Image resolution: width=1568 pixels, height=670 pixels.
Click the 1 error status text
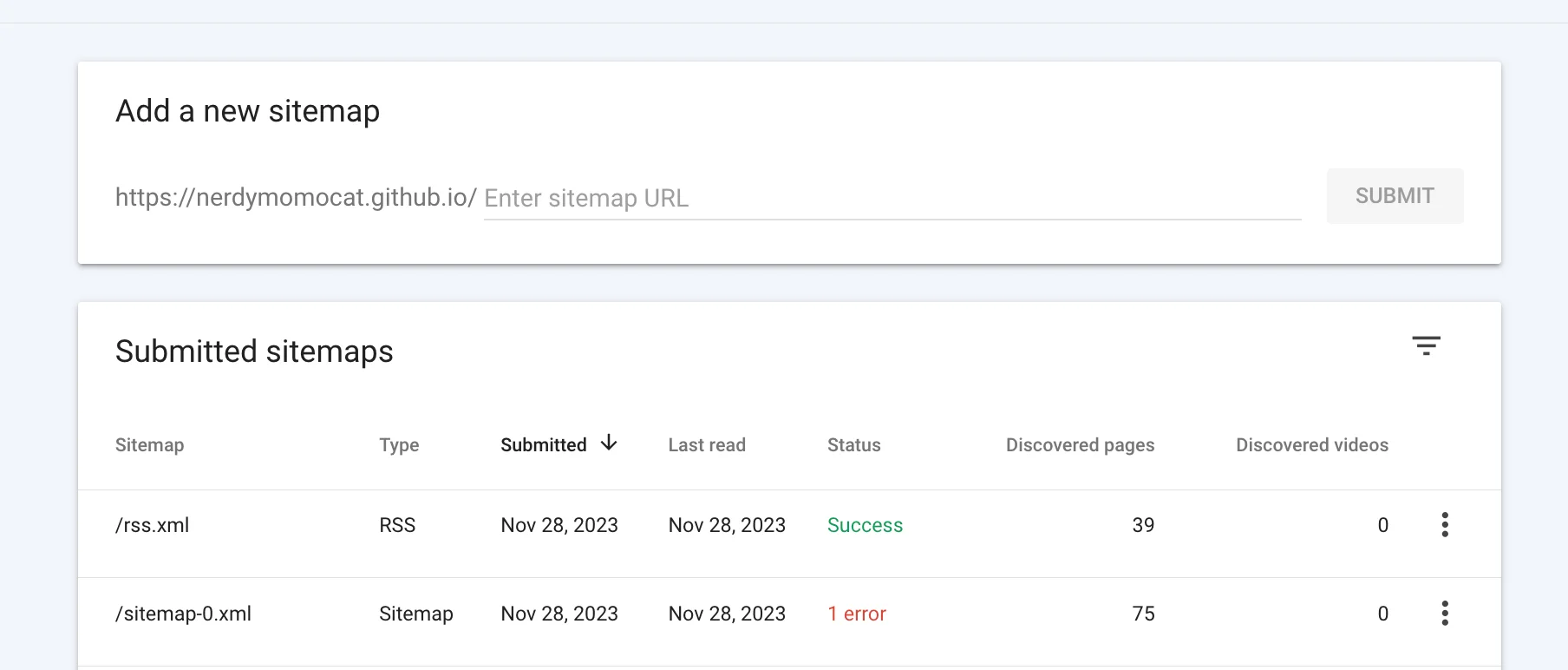(857, 614)
